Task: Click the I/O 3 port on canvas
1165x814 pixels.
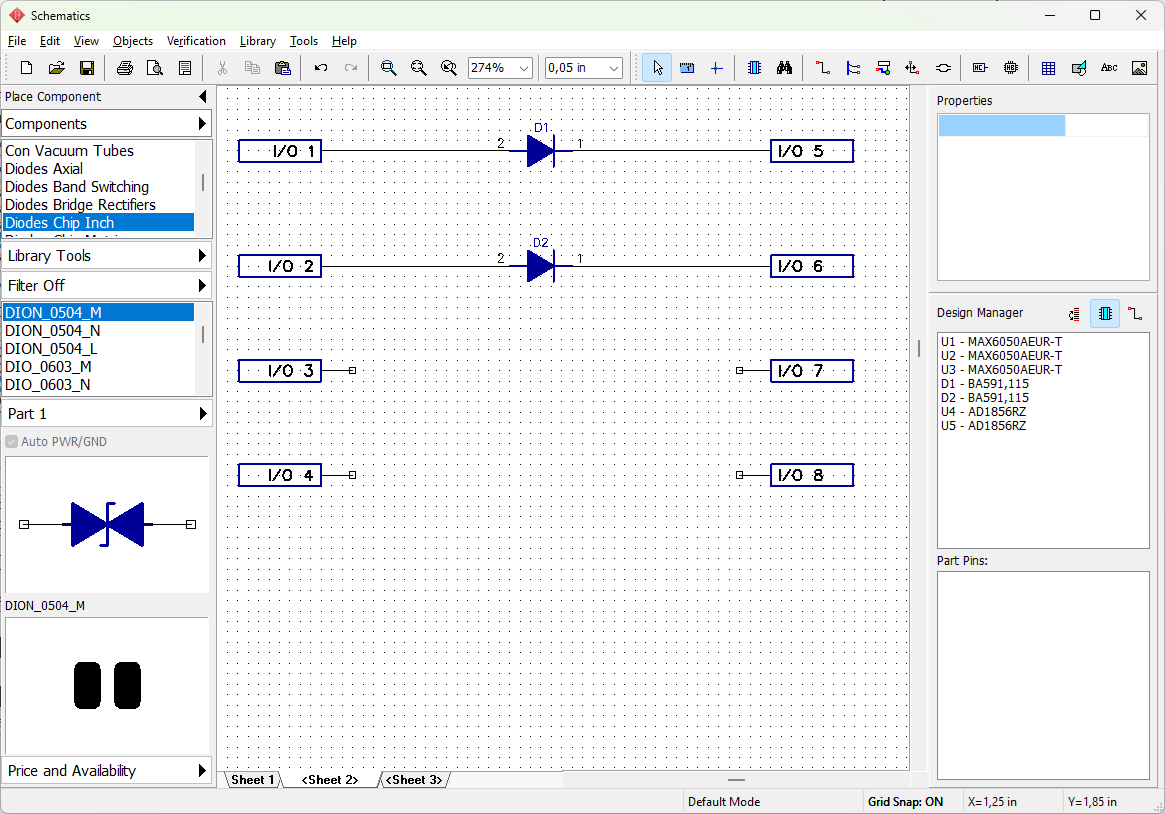Action: point(280,371)
